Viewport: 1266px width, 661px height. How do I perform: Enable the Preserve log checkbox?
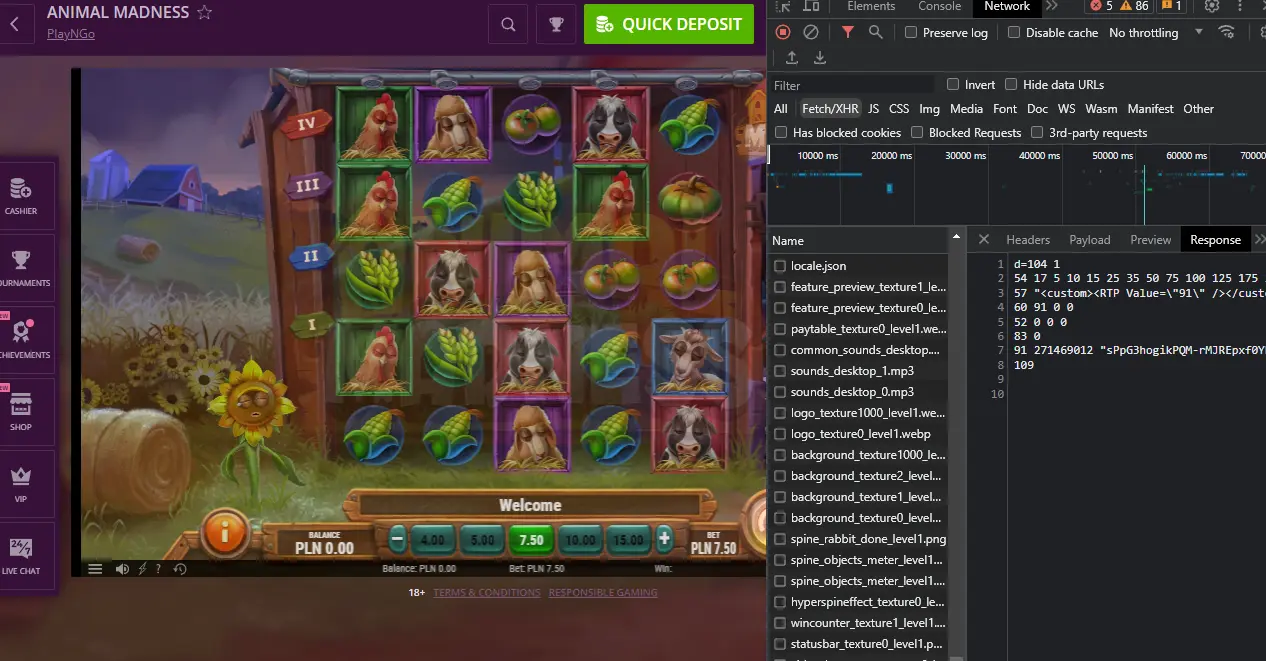coord(911,32)
